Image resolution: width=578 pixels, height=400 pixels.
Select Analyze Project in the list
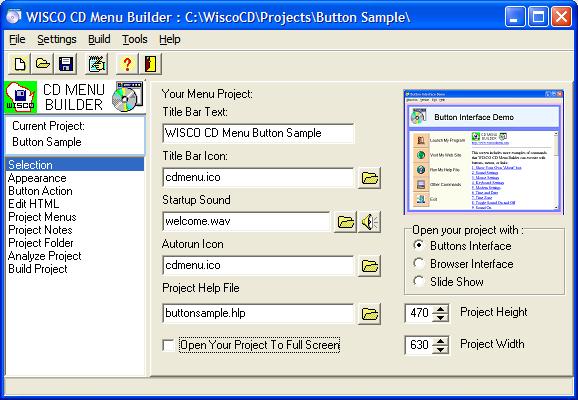coord(75,256)
